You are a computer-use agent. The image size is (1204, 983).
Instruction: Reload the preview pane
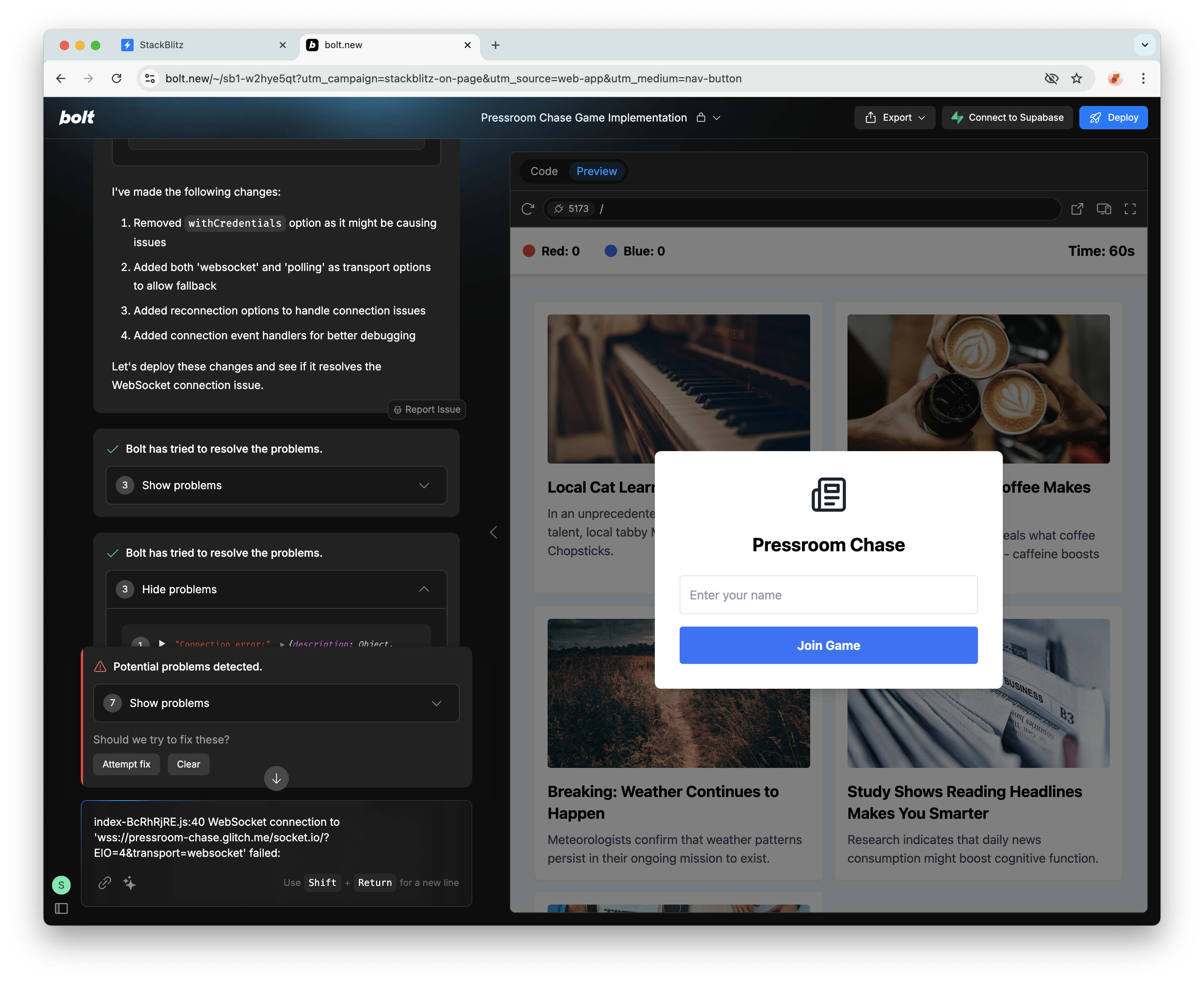(x=527, y=209)
